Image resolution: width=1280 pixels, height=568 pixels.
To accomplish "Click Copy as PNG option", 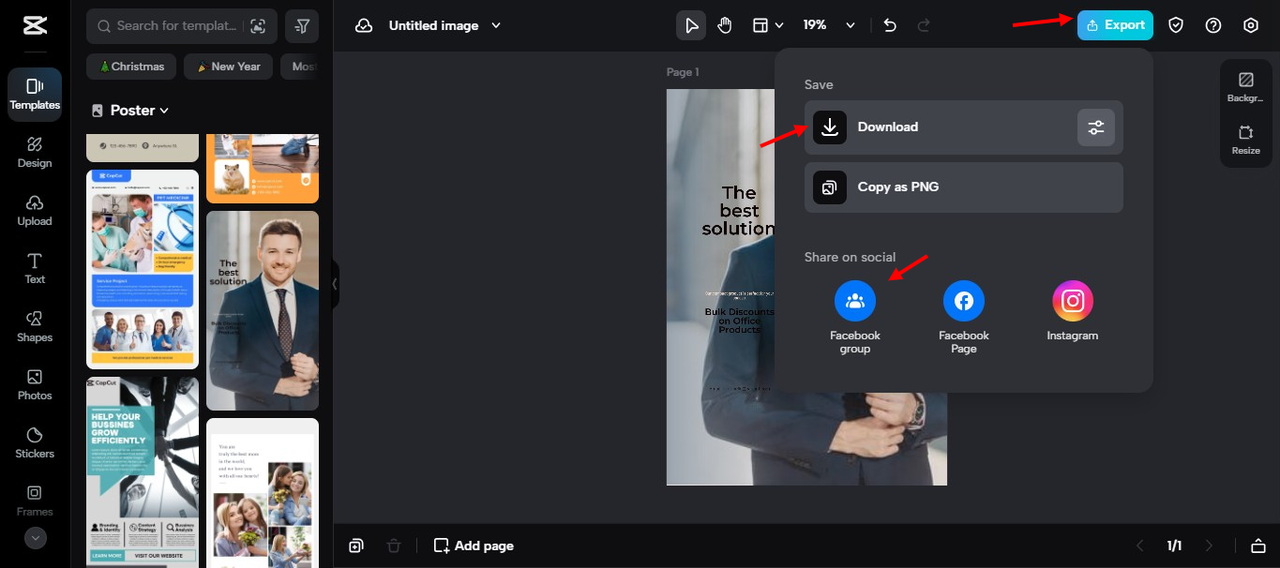I will [963, 187].
